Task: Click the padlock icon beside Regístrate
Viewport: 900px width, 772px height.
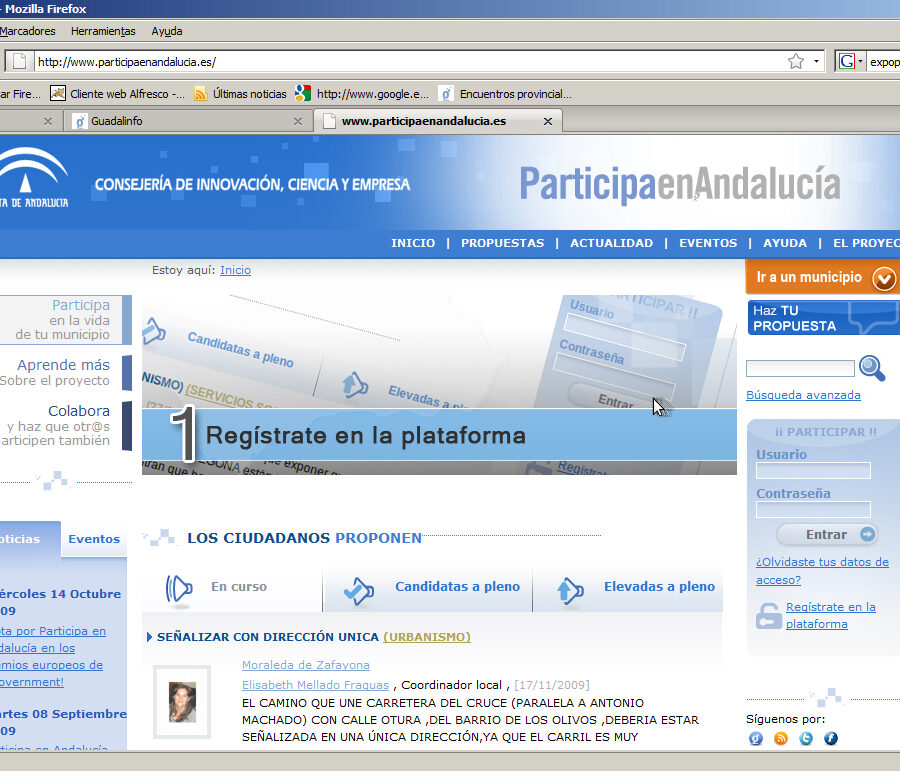Action: point(768,616)
